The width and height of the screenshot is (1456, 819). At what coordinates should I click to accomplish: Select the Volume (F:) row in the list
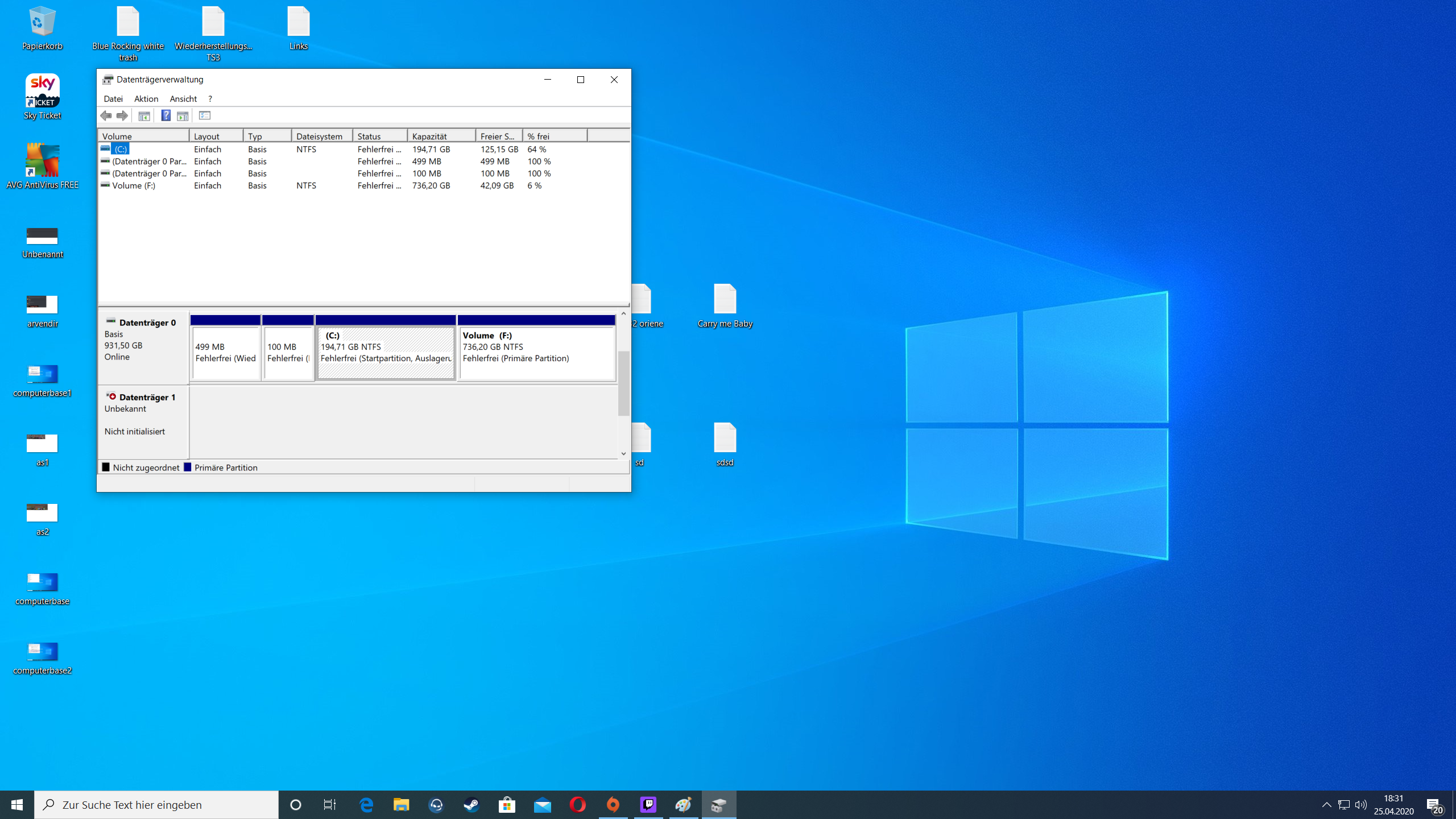[134, 186]
